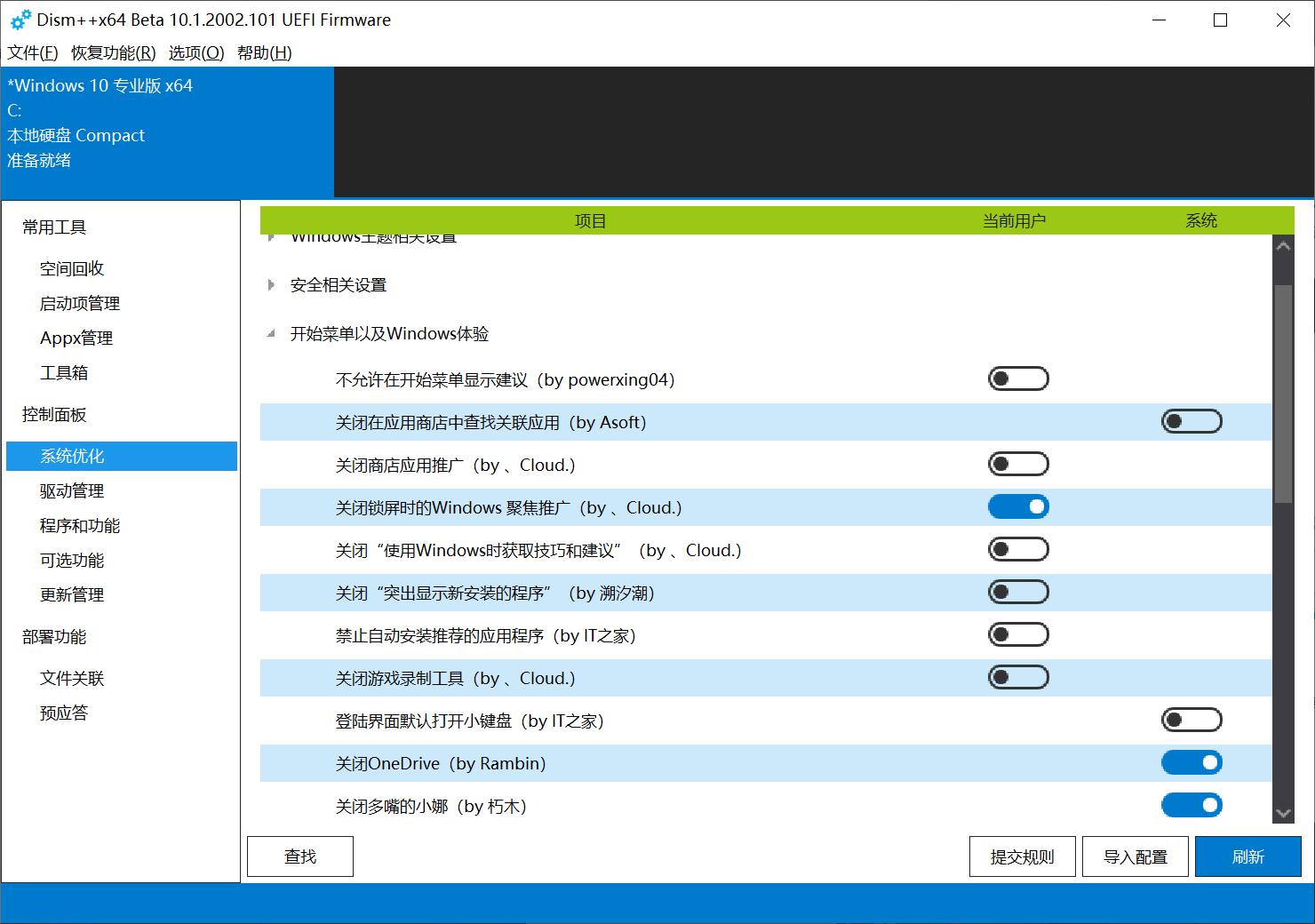
Task: Enable the 不允许在开始菜单显示建议 toggle
Action: point(1017,378)
